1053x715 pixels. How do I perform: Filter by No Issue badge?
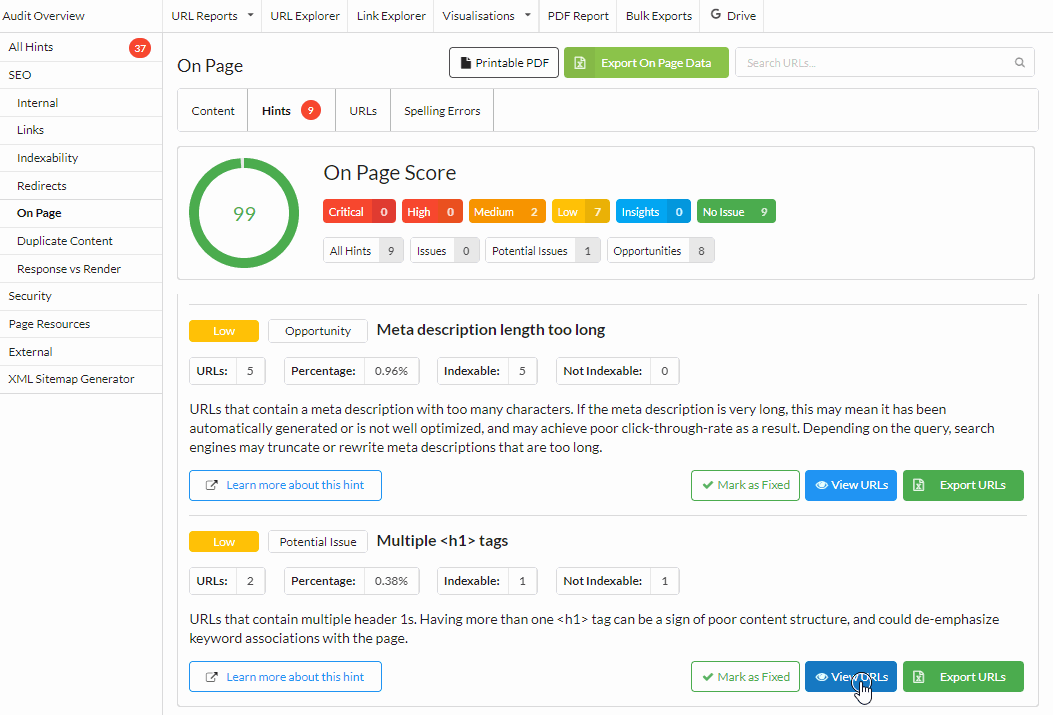coord(736,211)
